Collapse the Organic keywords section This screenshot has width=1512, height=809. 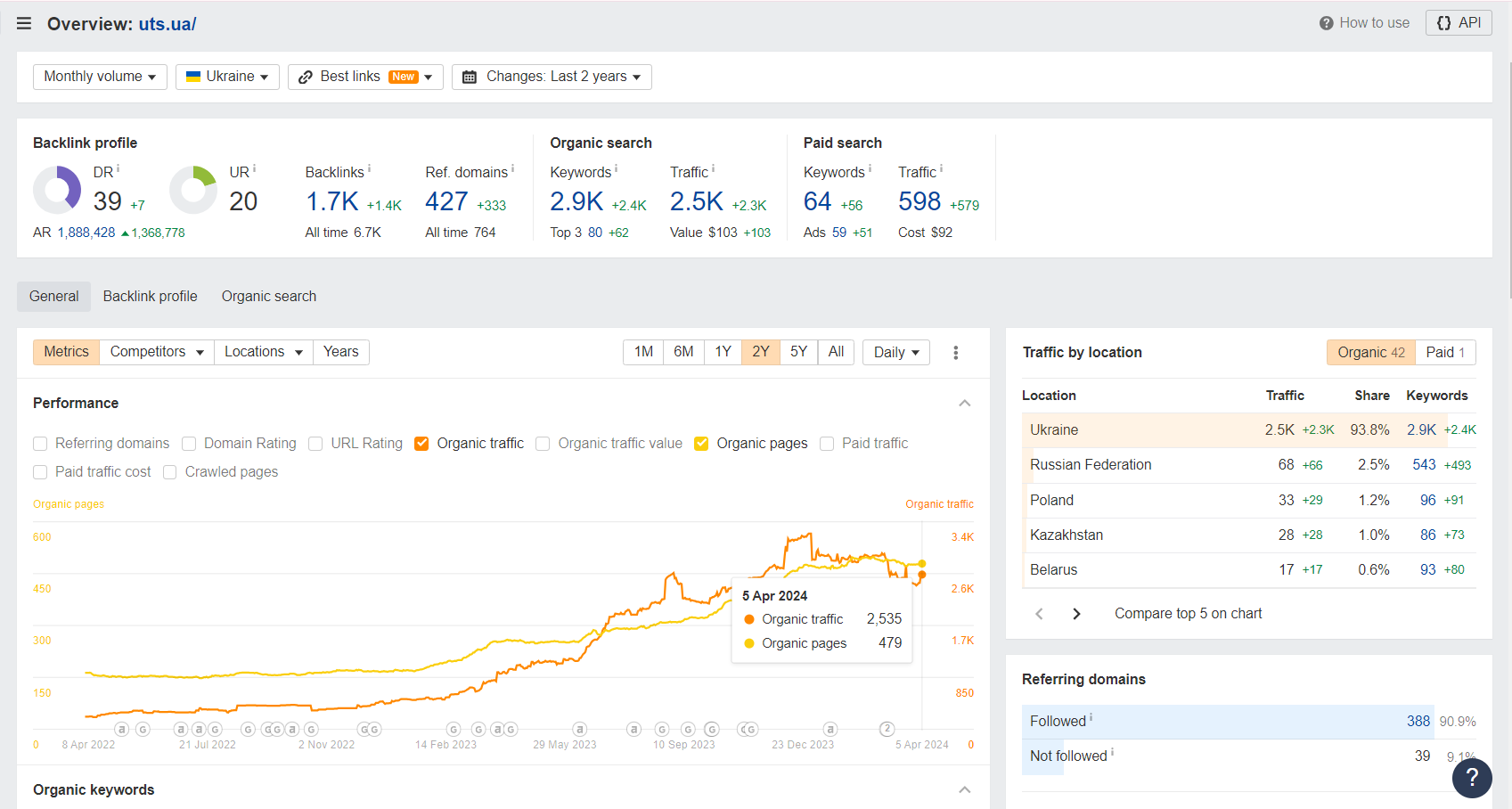point(965,790)
